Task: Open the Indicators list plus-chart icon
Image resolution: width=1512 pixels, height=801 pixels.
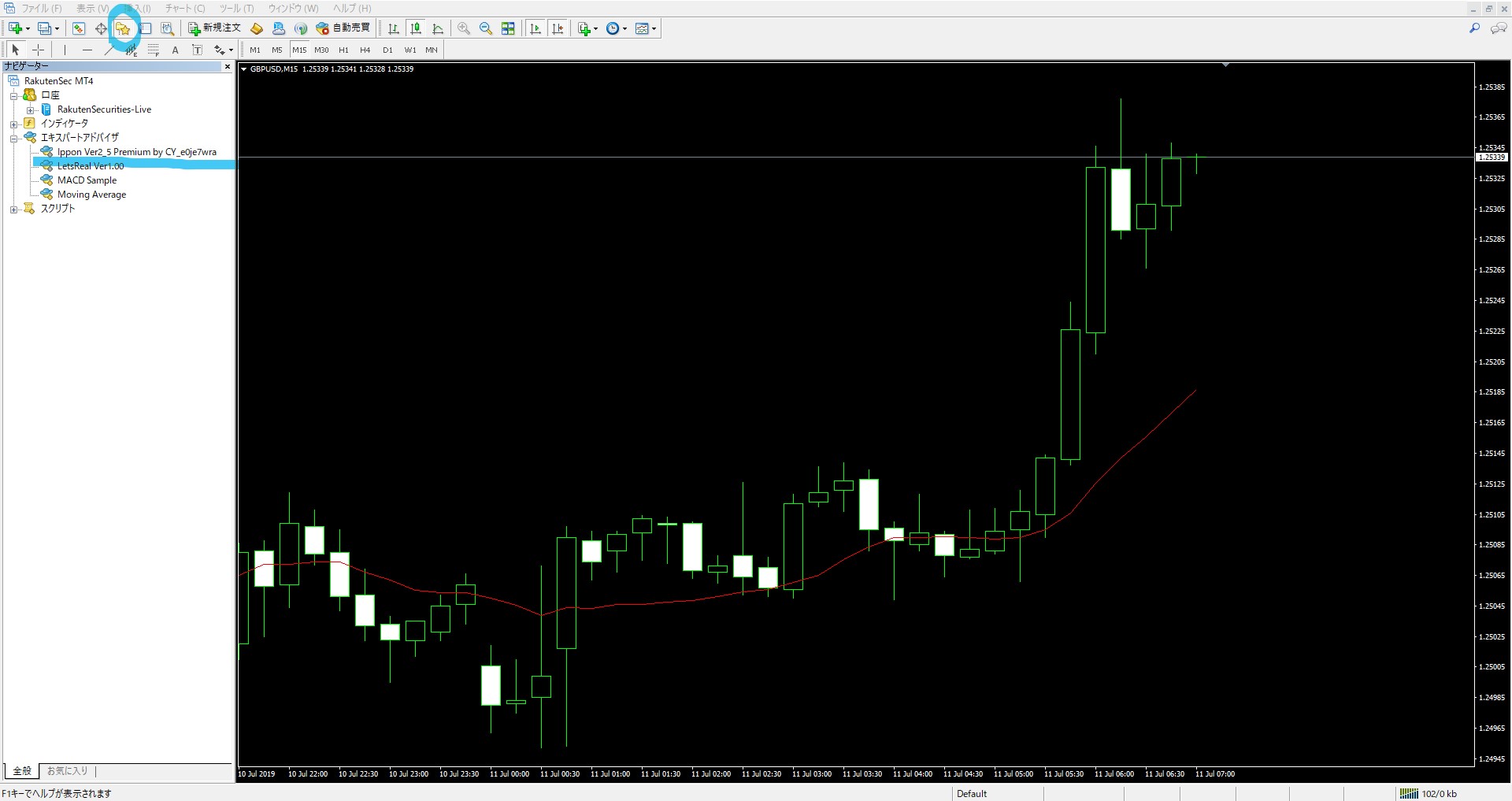Action: coord(584,28)
